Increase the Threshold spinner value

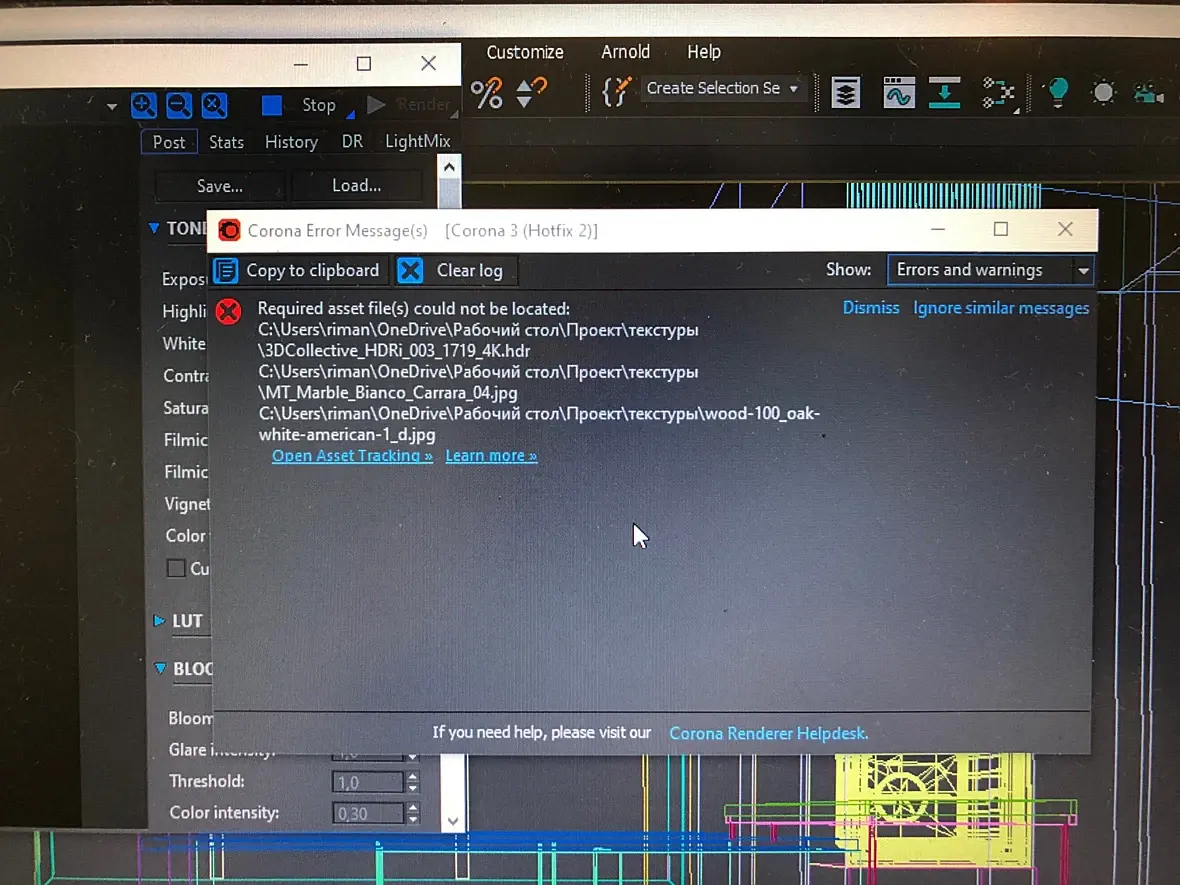(412, 777)
